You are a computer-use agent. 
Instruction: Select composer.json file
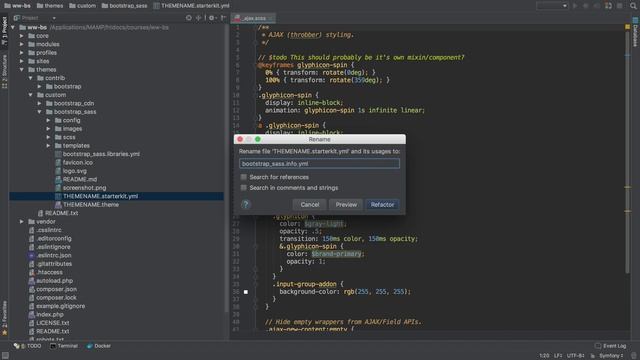coord(56,289)
